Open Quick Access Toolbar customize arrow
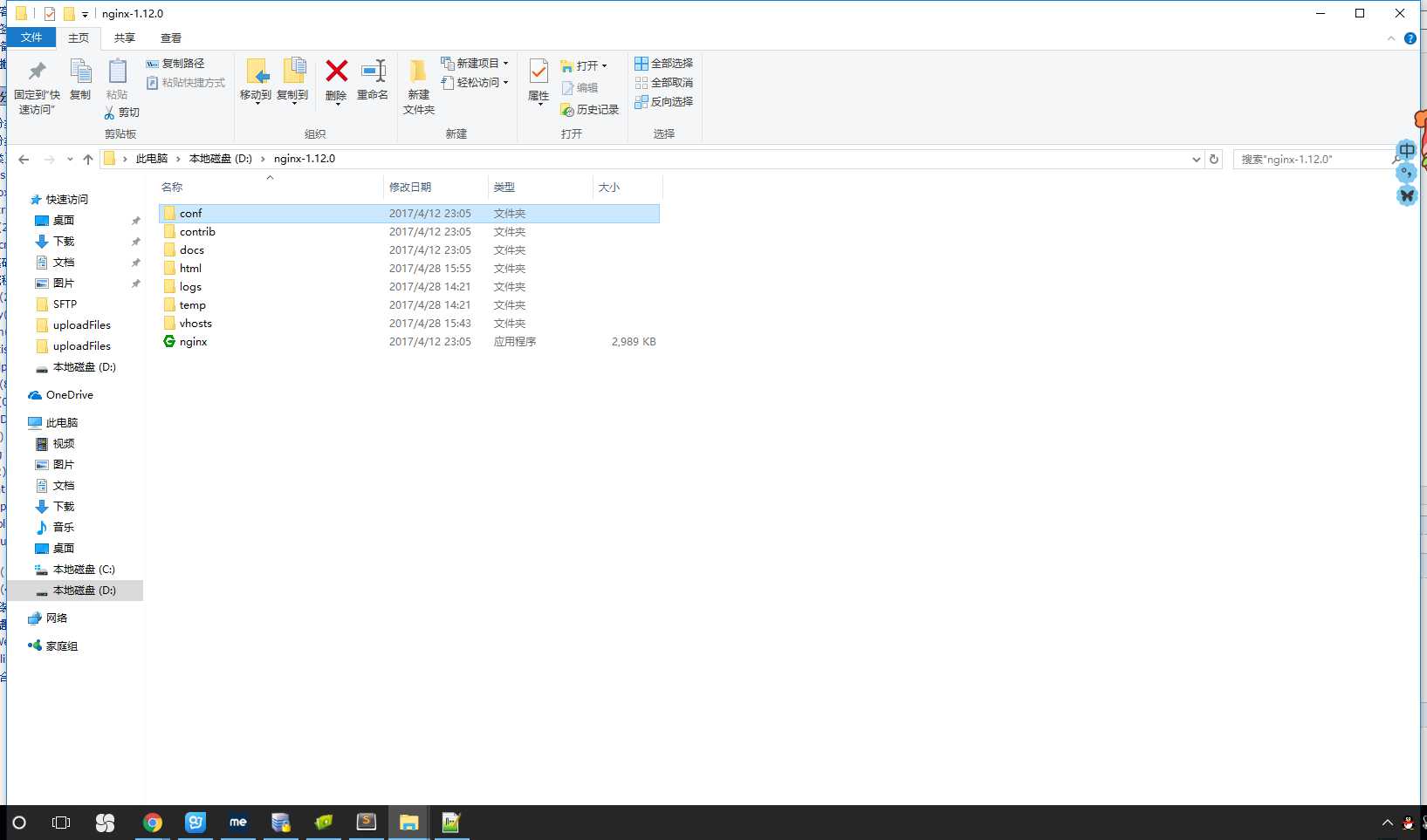Image resolution: width=1427 pixels, height=840 pixels. 85,15
